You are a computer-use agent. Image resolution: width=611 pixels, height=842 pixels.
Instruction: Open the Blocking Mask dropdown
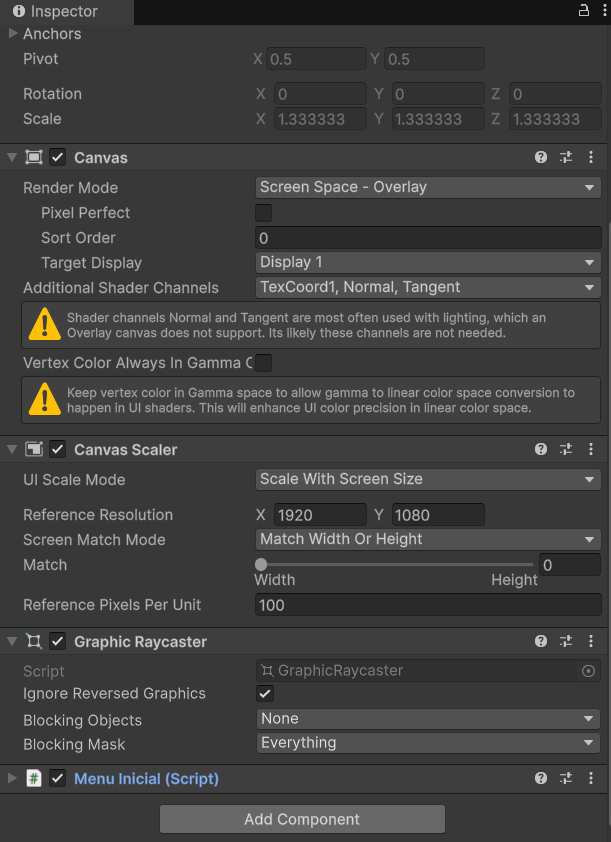pyautogui.click(x=428, y=743)
